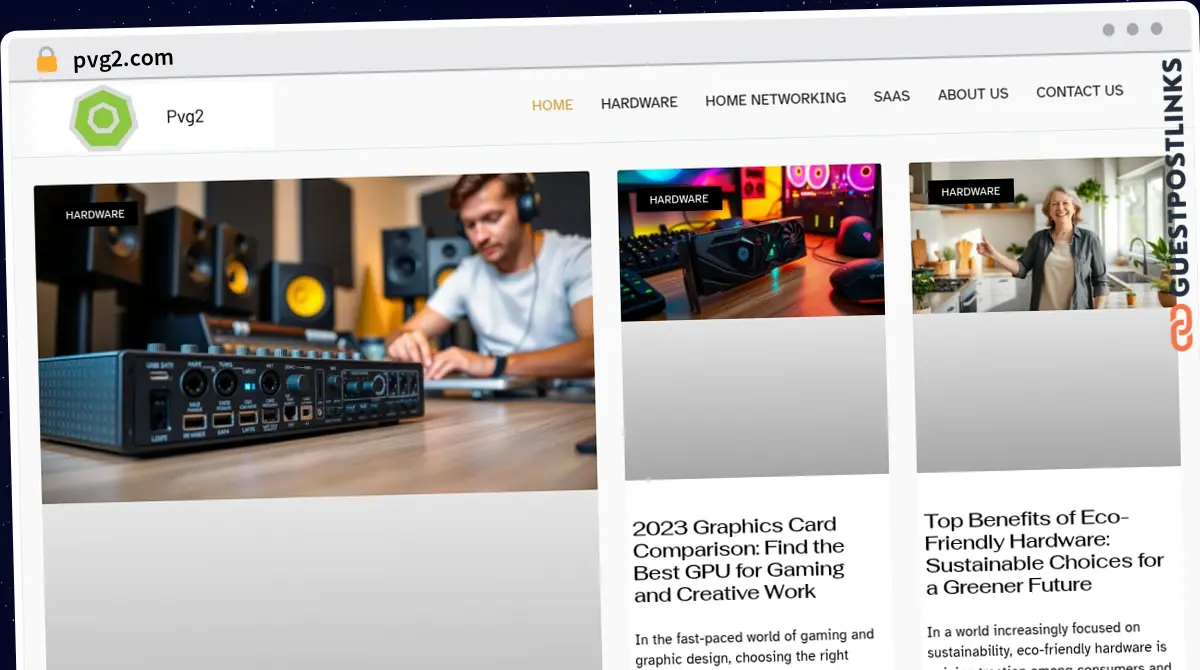This screenshot has height=670, width=1200.
Task: Open the kitchen woman article thumbnail
Action: tap(1045, 238)
